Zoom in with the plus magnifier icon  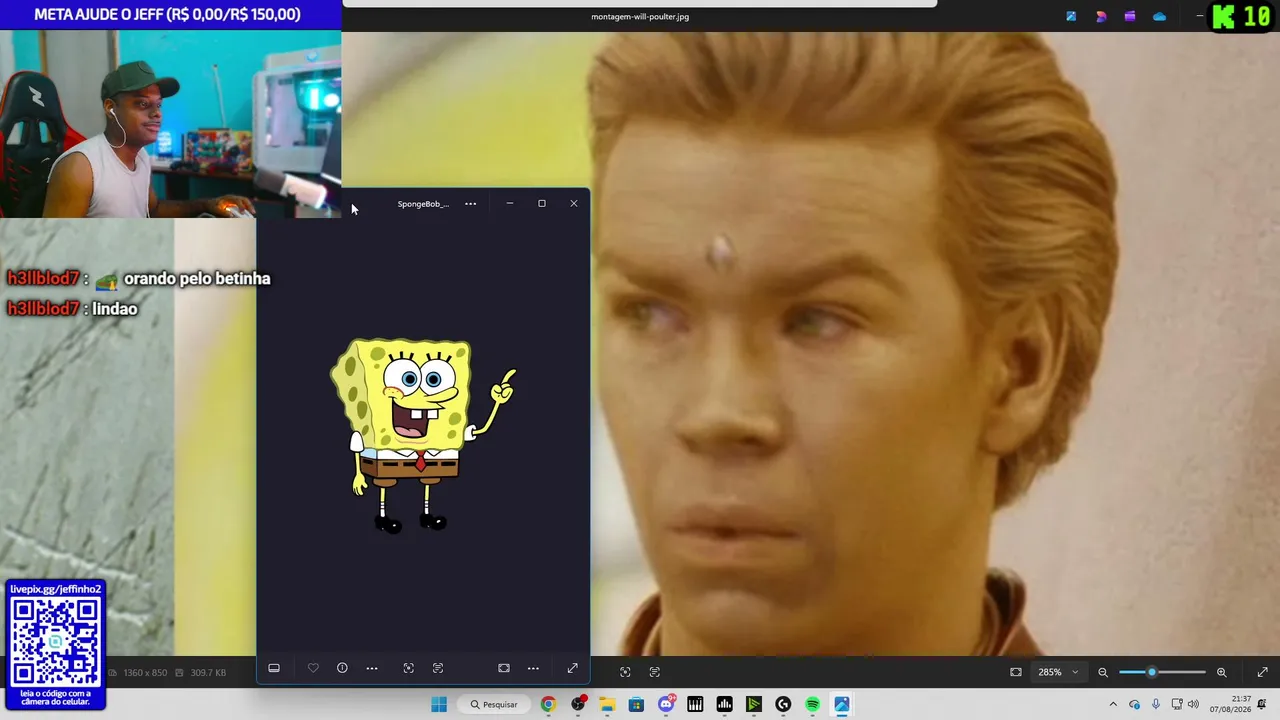tap(1221, 672)
